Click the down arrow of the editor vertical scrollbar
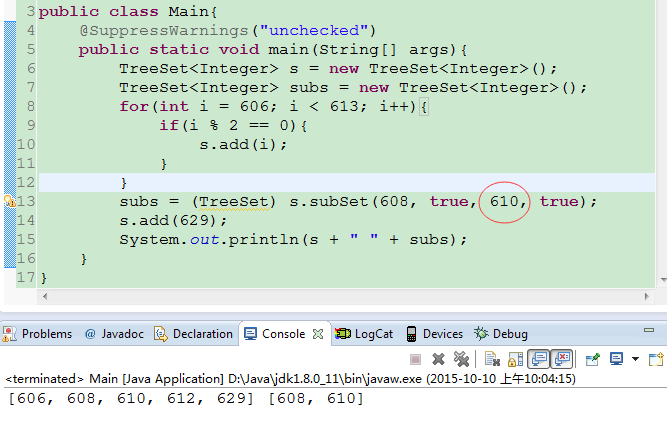The image size is (667, 444). [664, 279]
